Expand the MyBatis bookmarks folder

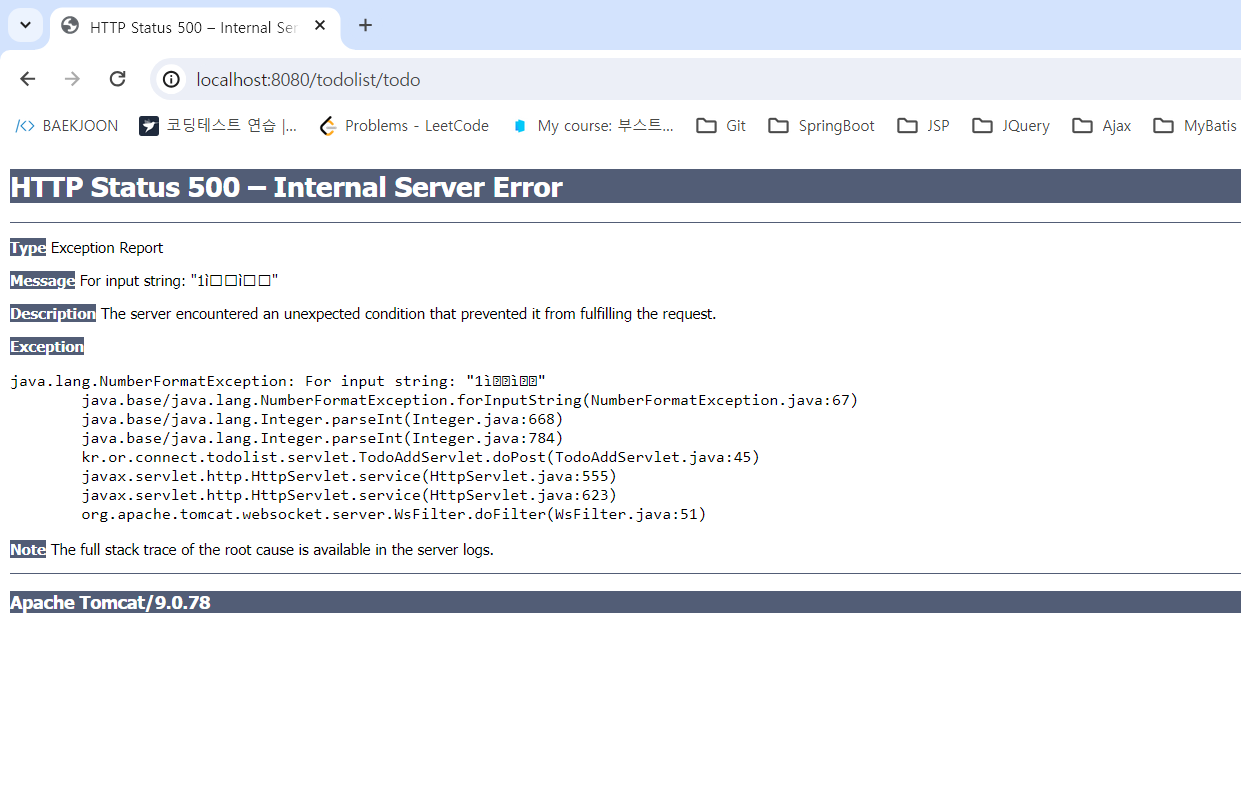pos(1193,125)
